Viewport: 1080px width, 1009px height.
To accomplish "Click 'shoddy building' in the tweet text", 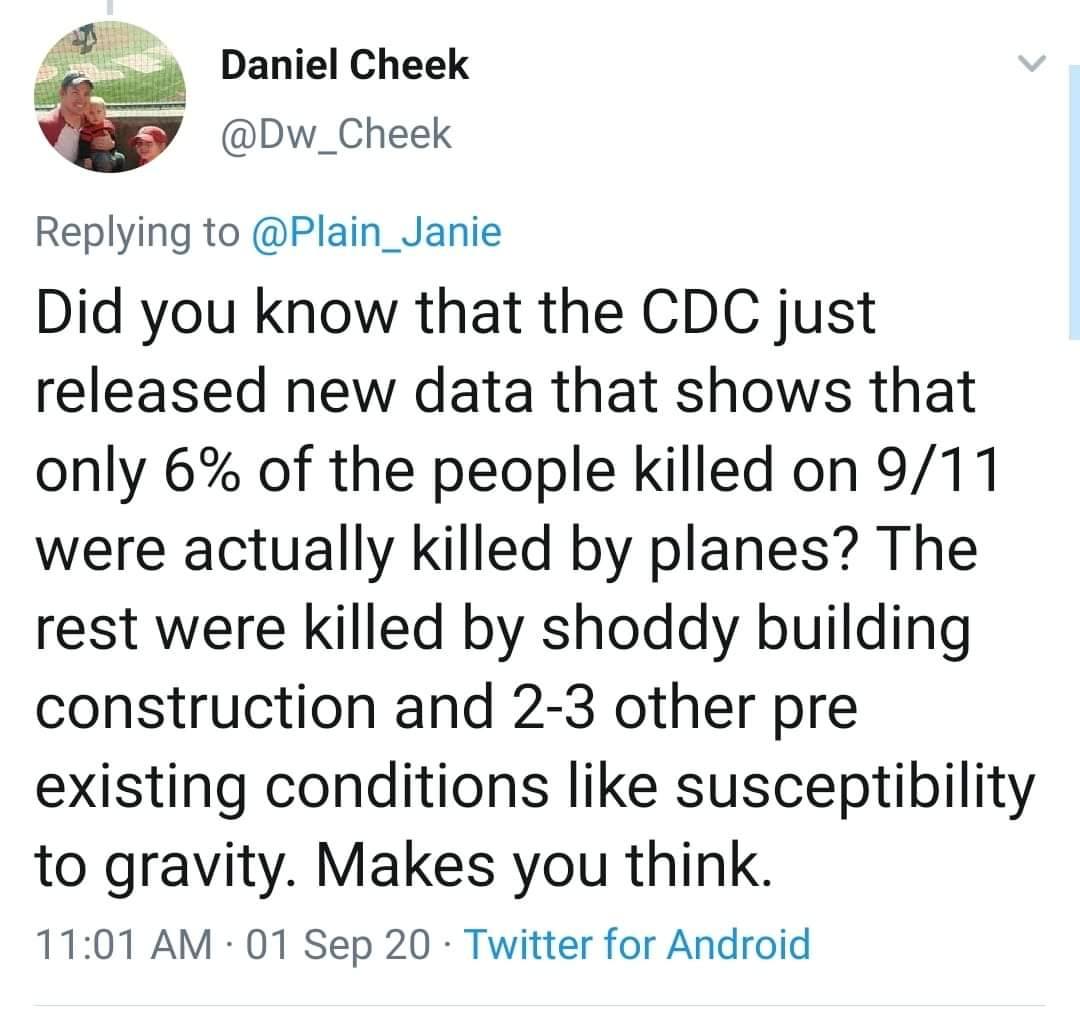I will click(x=756, y=630).
